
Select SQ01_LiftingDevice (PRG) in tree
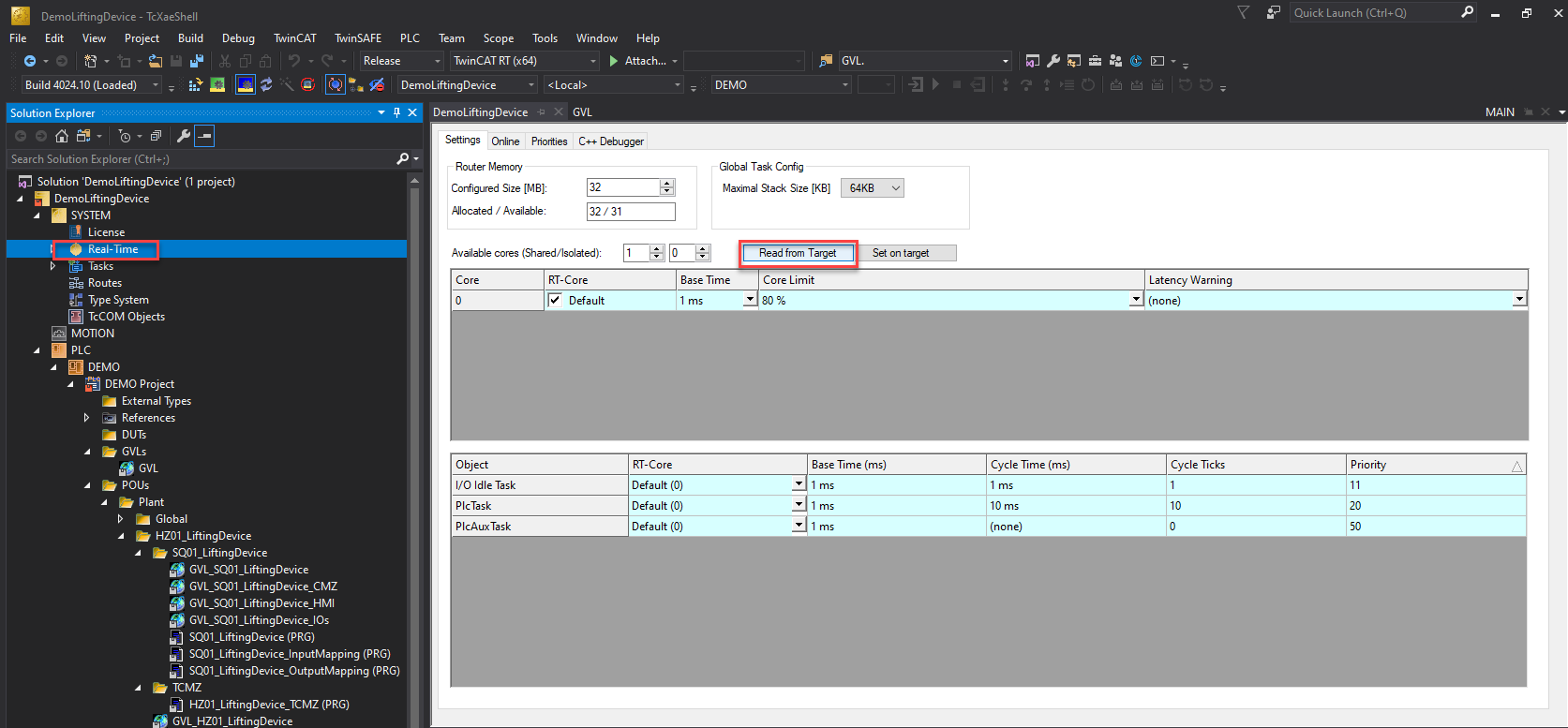click(x=251, y=637)
